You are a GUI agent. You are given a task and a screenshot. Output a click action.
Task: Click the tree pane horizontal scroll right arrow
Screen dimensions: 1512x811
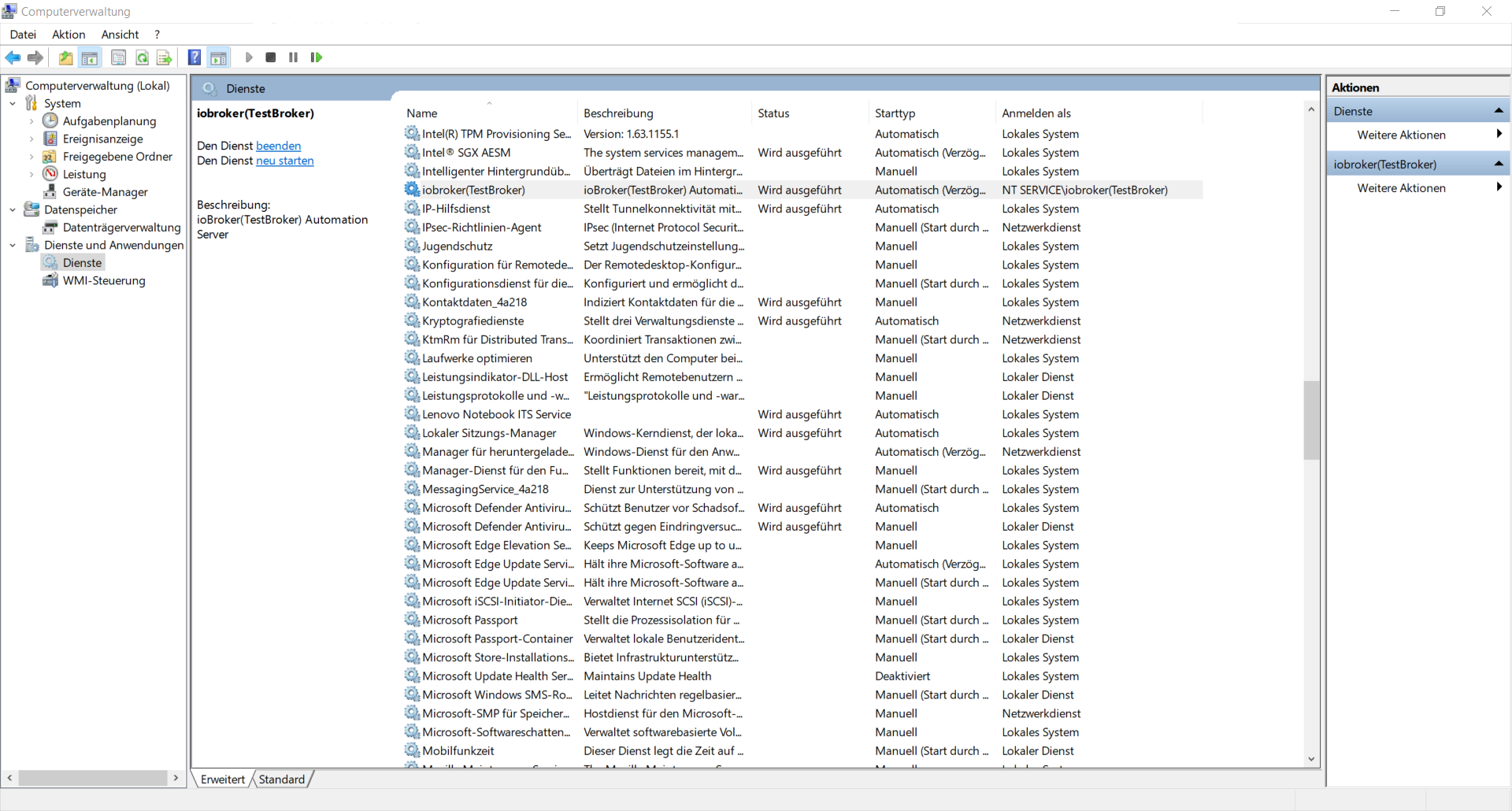pos(176,778)
